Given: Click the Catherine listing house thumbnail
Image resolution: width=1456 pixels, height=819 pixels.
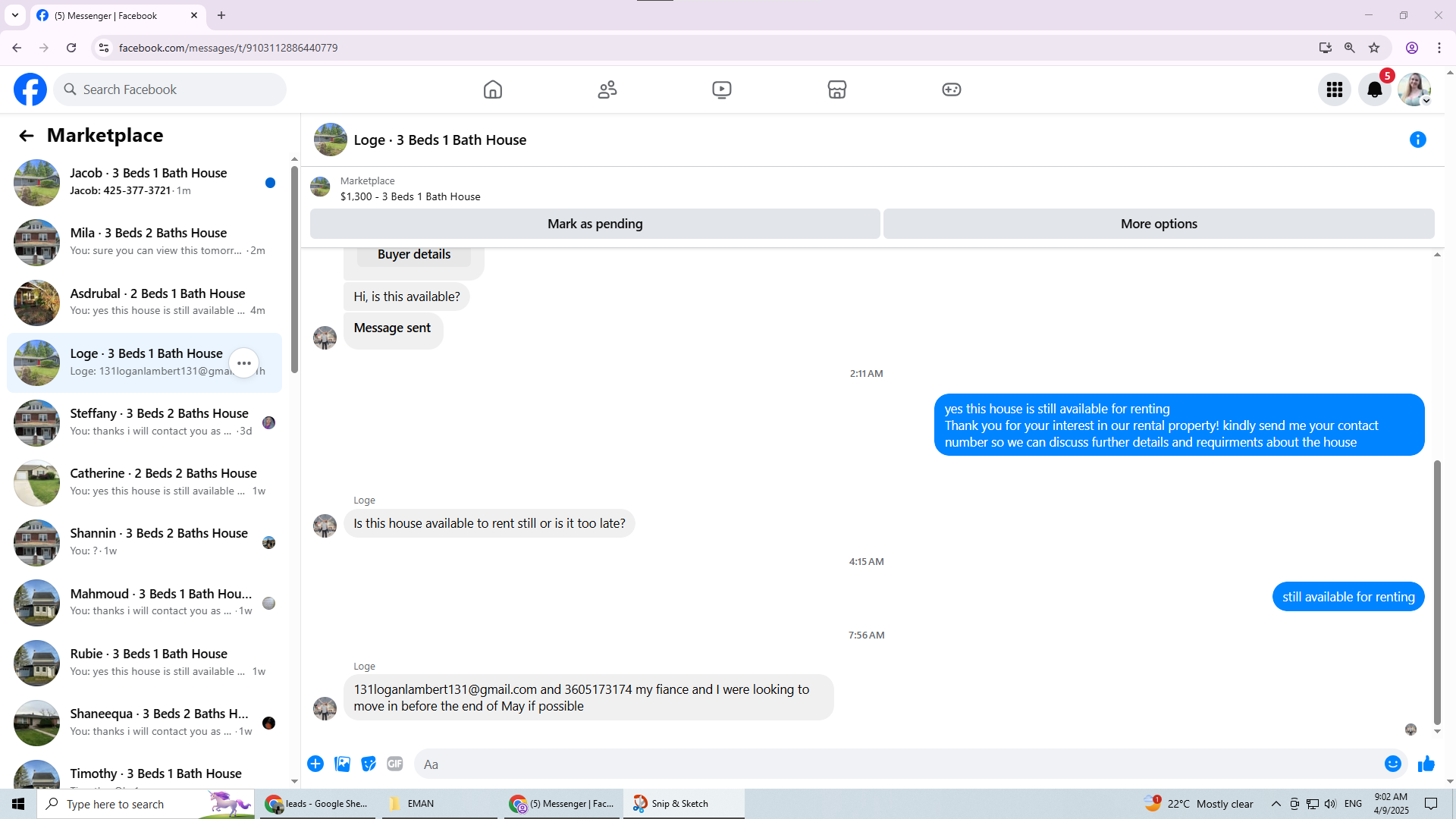Looking at the screenshot, I should click(36, 483).
